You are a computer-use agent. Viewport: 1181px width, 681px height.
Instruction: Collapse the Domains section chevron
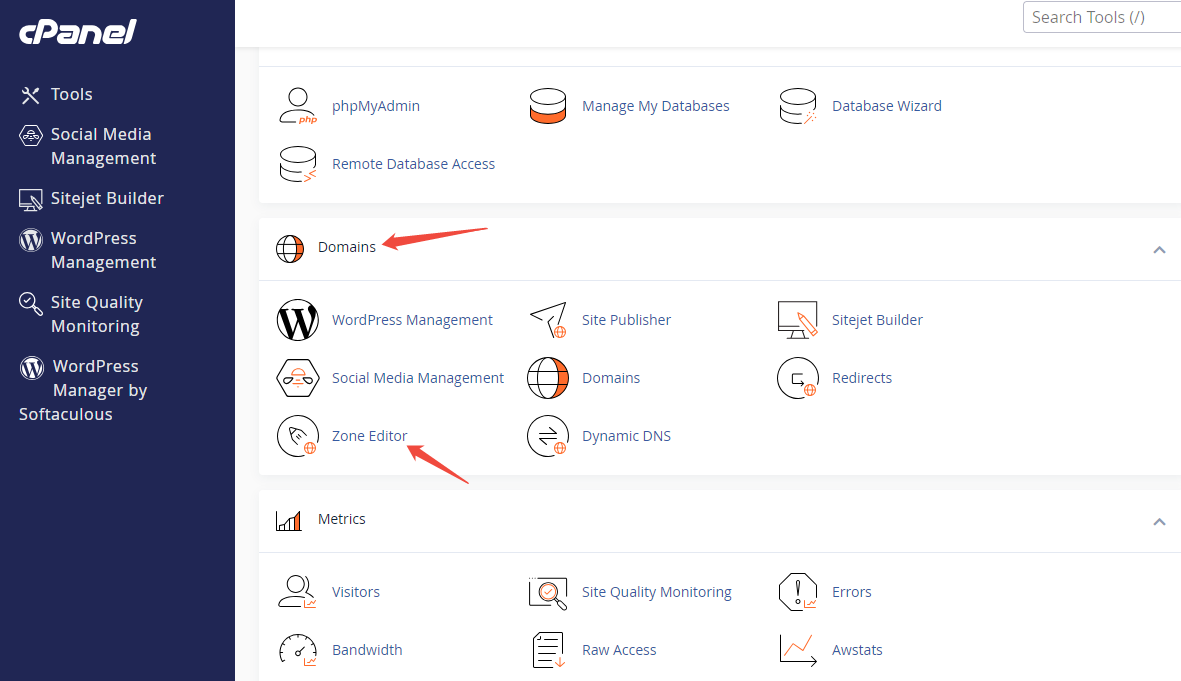[x=1159, y=249]
